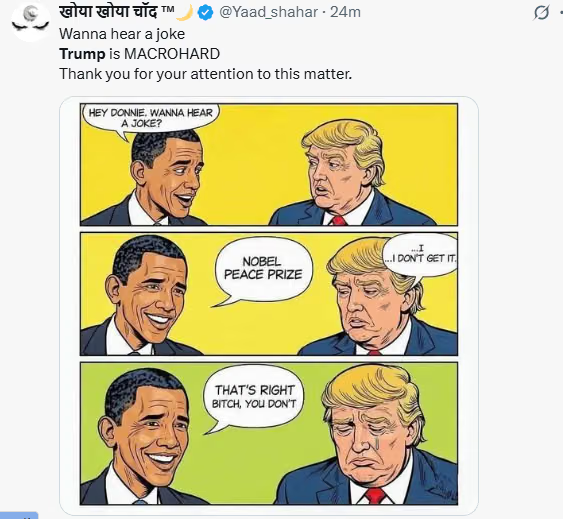Click the 'That's right' speech bubble
This screenshot has width=563, height=519.
coord(254,397)
